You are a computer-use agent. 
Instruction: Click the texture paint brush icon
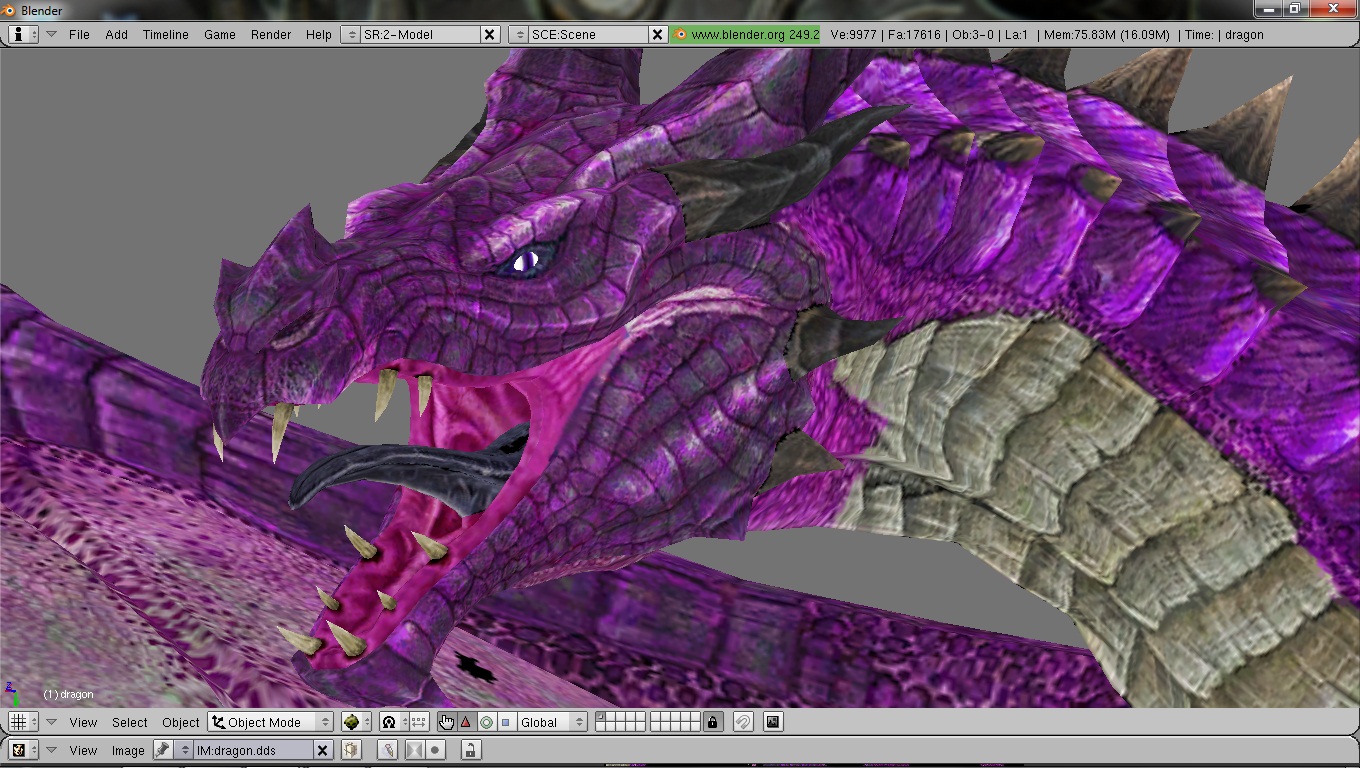pyautogui.click(x=387, y=750)
